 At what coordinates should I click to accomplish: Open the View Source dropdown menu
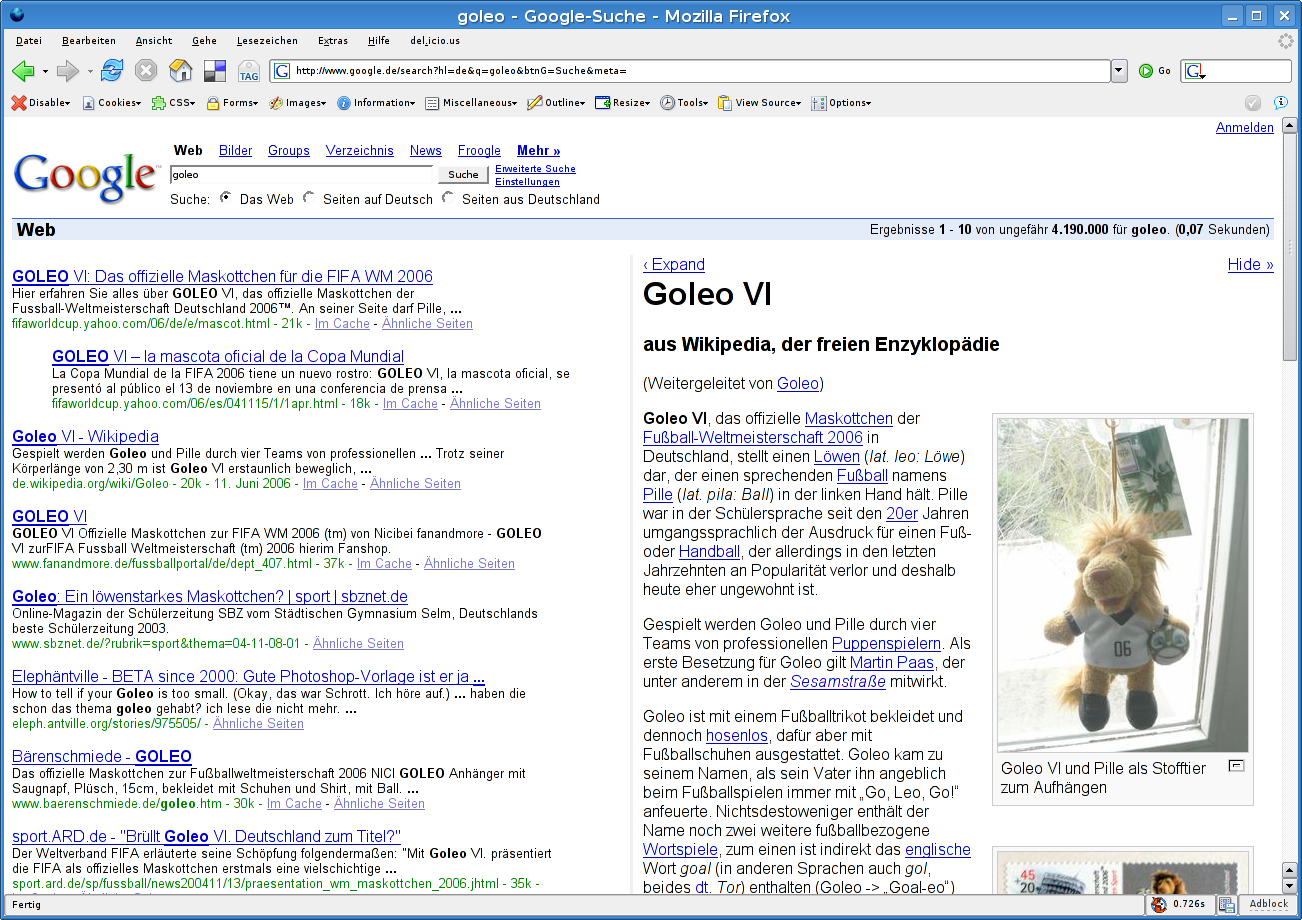click(x=760, y=103)
